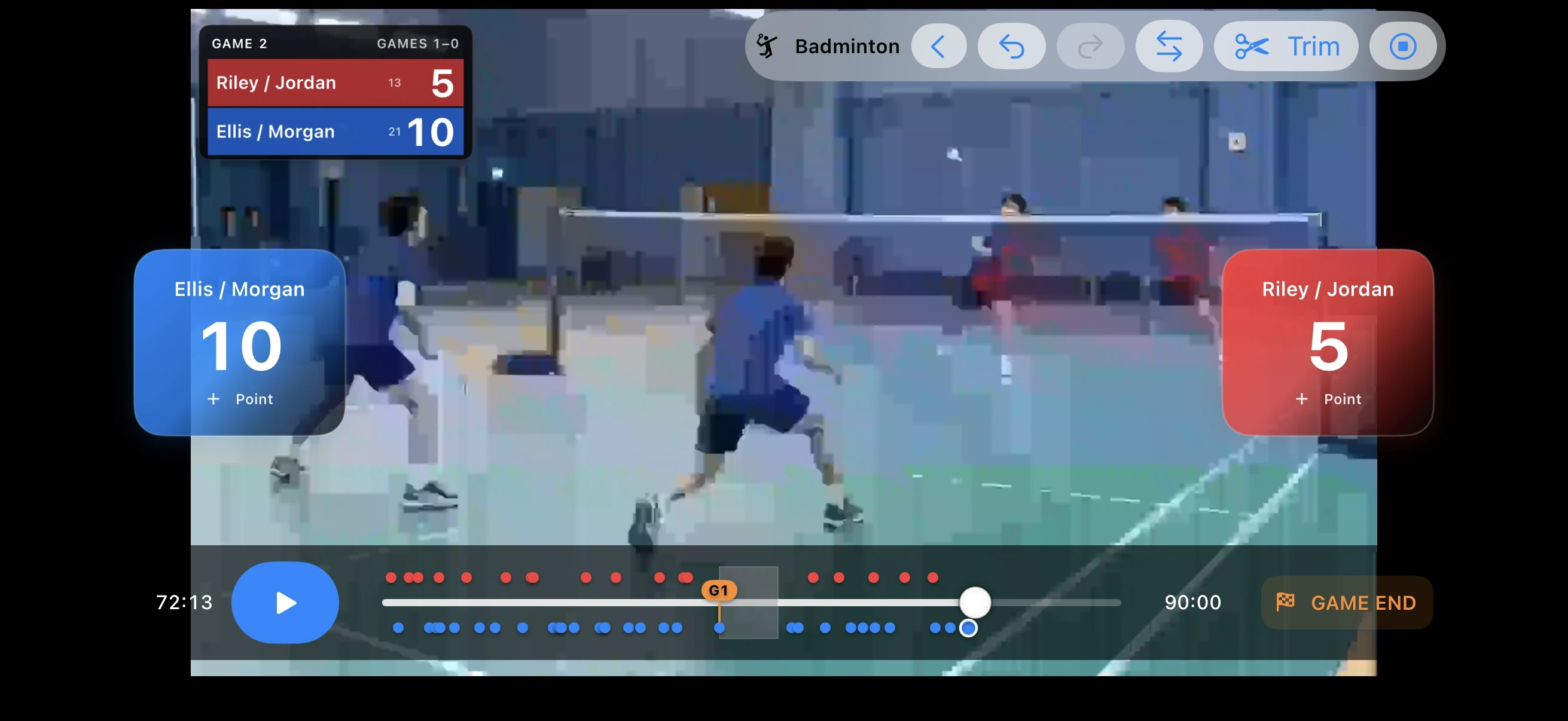Click Riley / Jordan scoreboard row
The width and height of the screenshot is (1568, 721).
[x=335, y=83]
